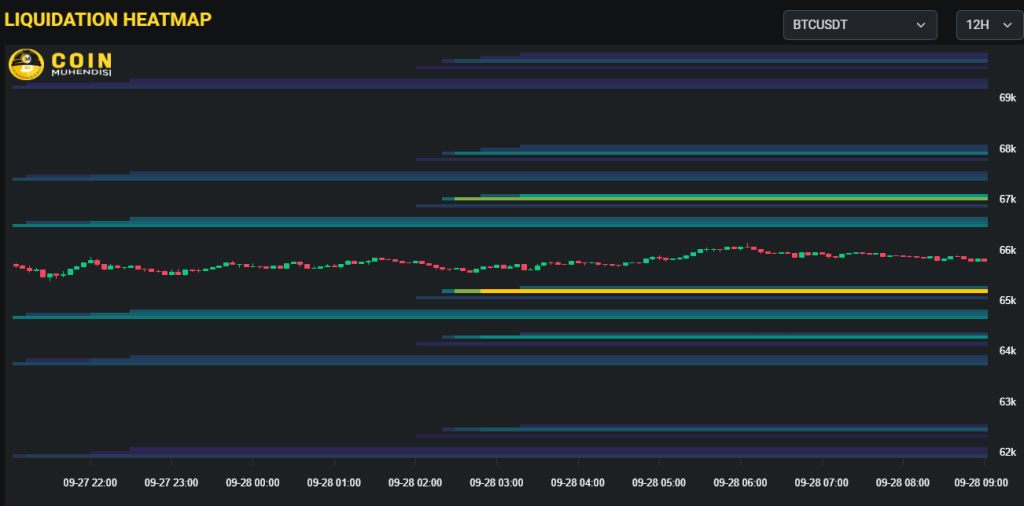Viewport: 1024px width, 506px height.
Task: Select the 09-28 00:00 time marker
Action: click(x=252, y=482)
